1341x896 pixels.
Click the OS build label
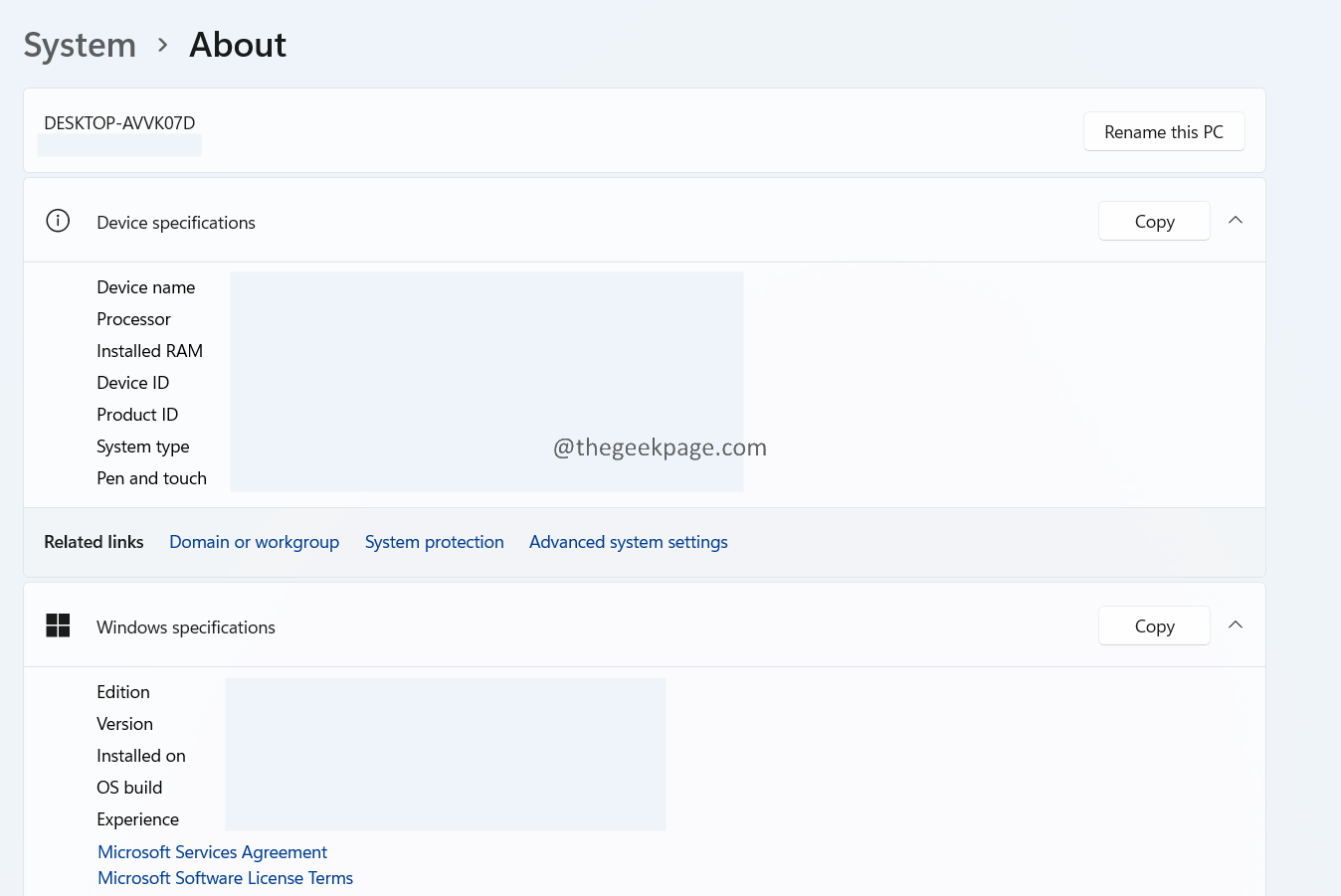click(x=129, y=788)
